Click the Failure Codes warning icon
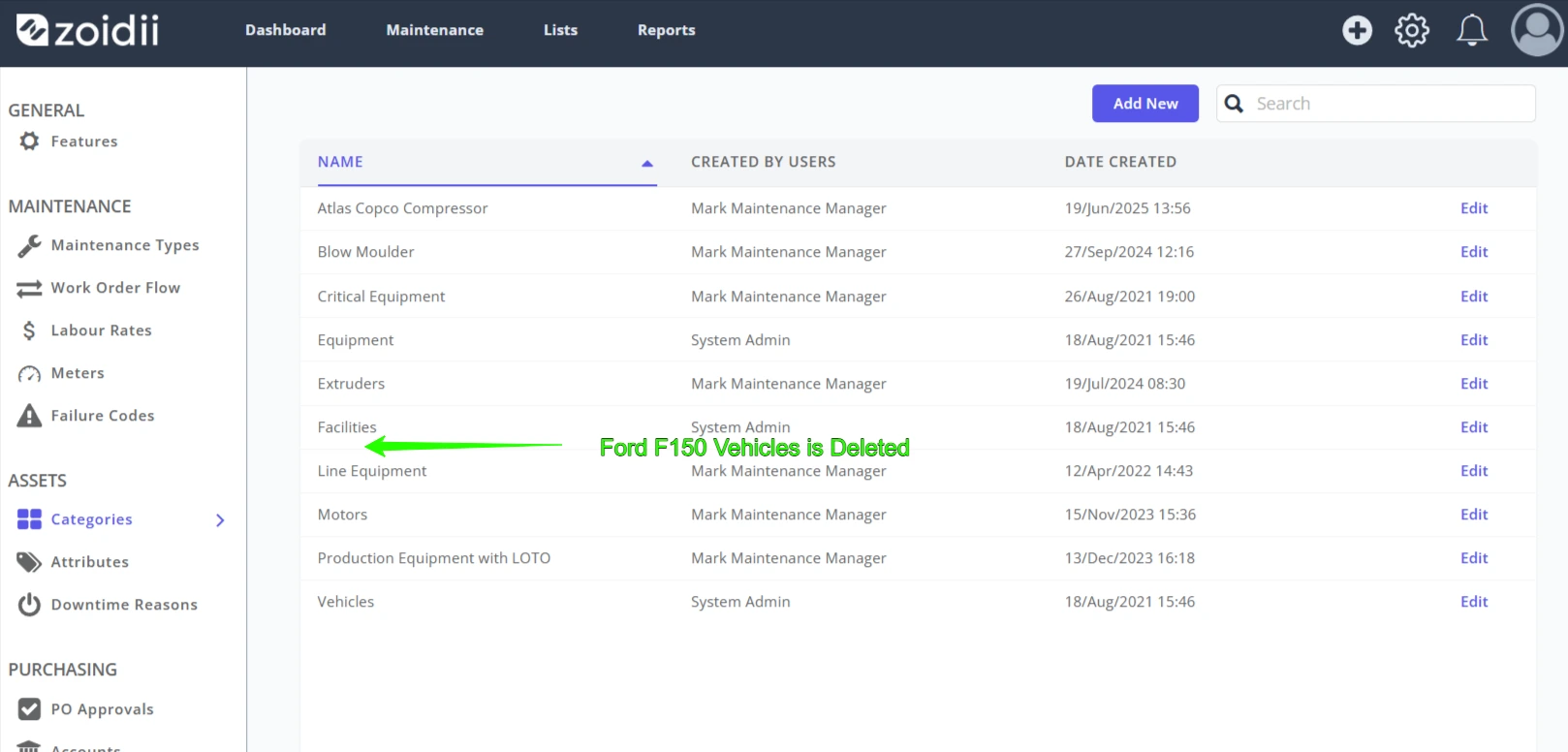This screenshot has height=752, width=1568. point(29,416)
